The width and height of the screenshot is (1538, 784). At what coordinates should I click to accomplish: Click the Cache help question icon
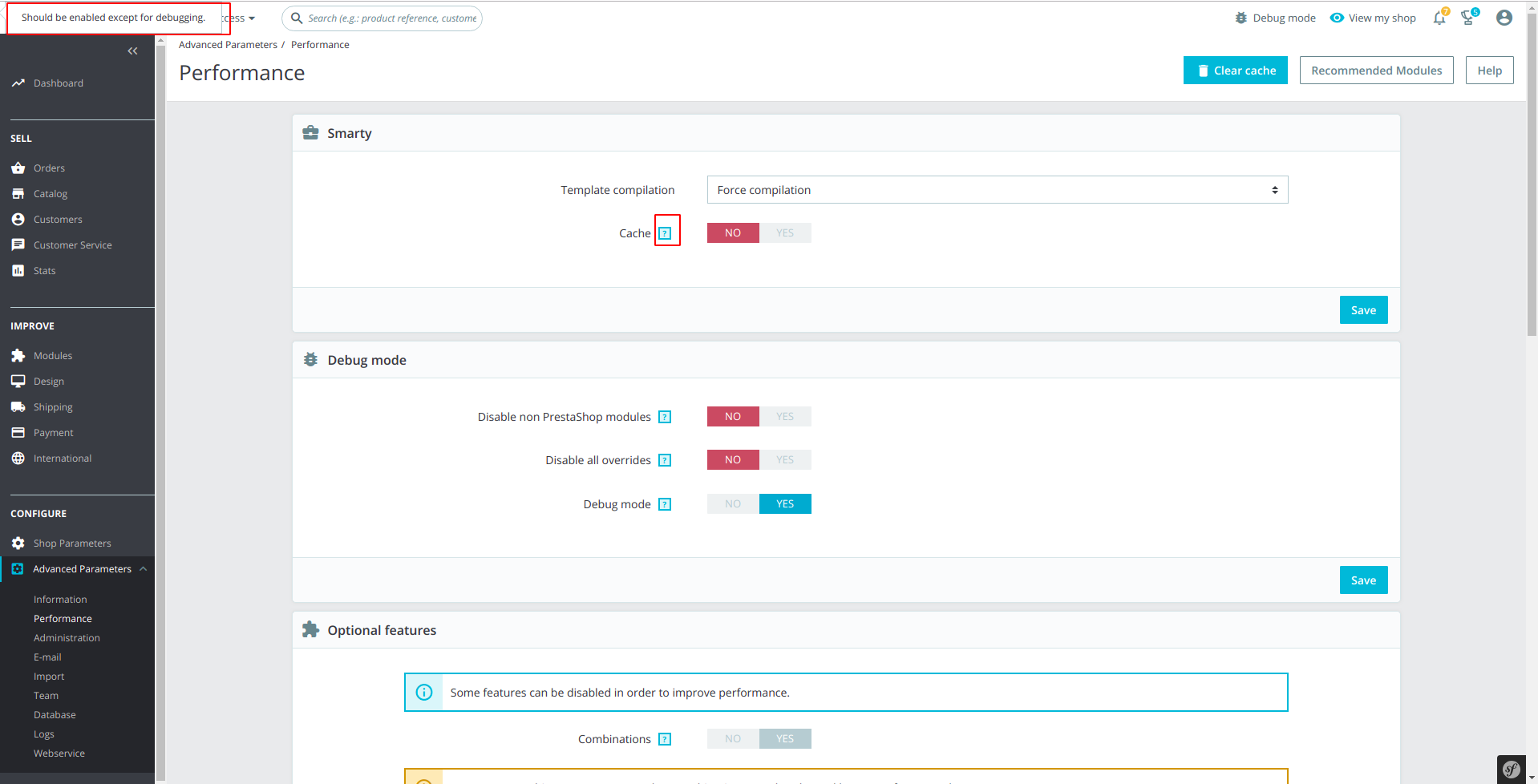pos(665,233)
